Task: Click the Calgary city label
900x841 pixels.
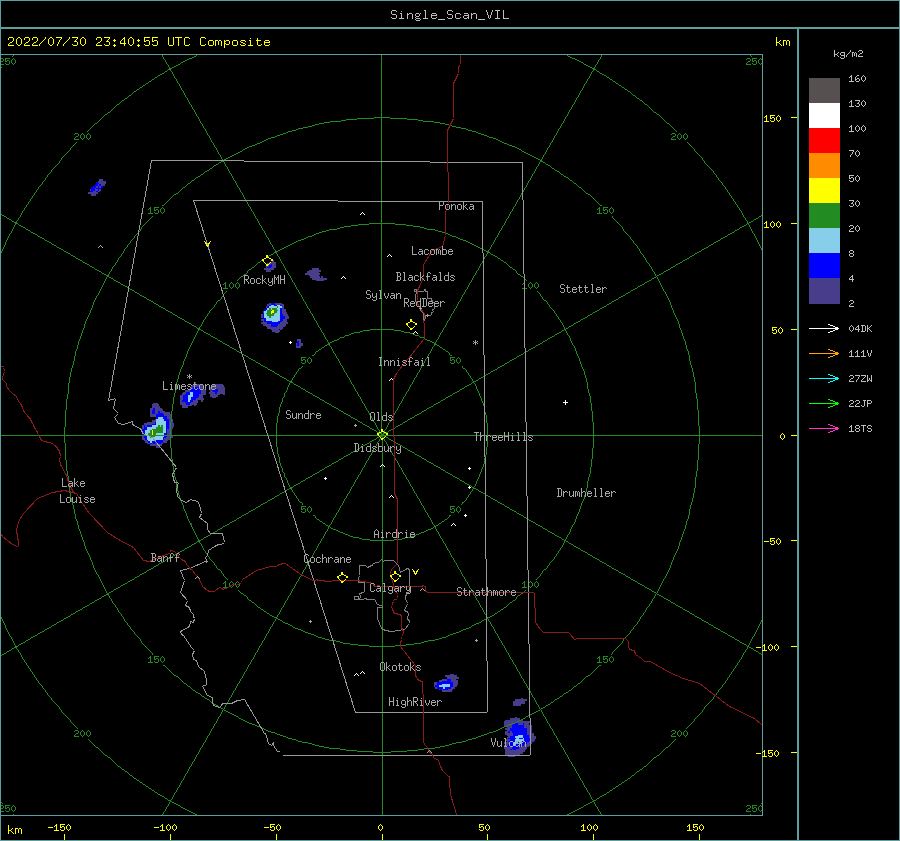Action: point(390,588)
